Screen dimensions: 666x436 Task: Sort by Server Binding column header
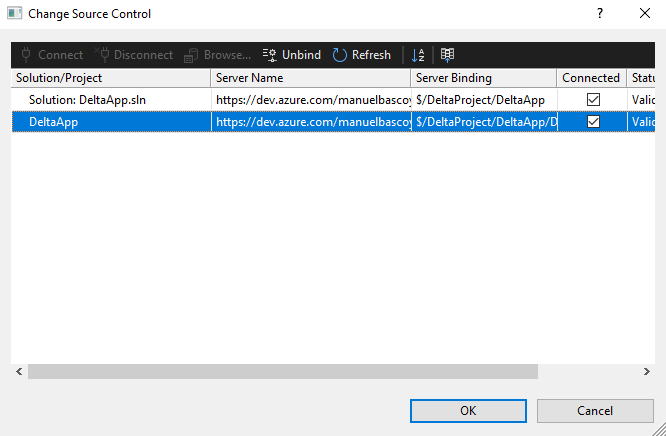tap(483, 78)
